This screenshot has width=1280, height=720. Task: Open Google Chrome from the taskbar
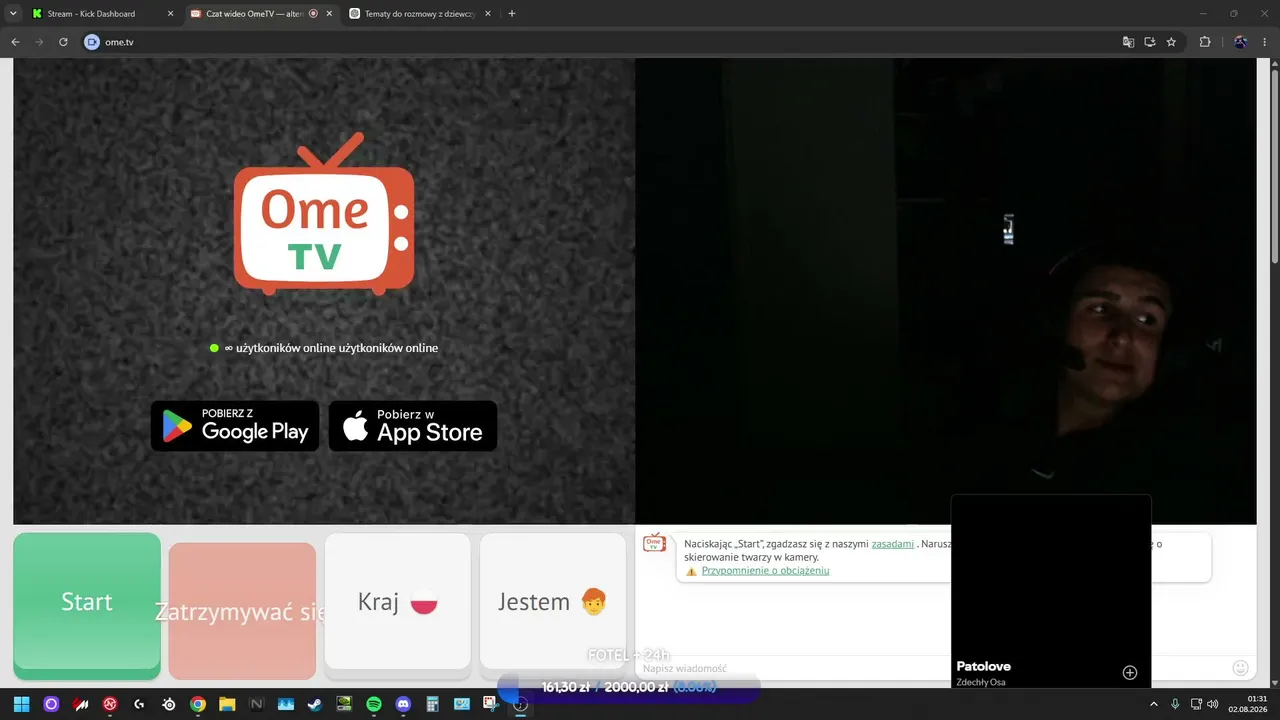(x=198, y=704)
